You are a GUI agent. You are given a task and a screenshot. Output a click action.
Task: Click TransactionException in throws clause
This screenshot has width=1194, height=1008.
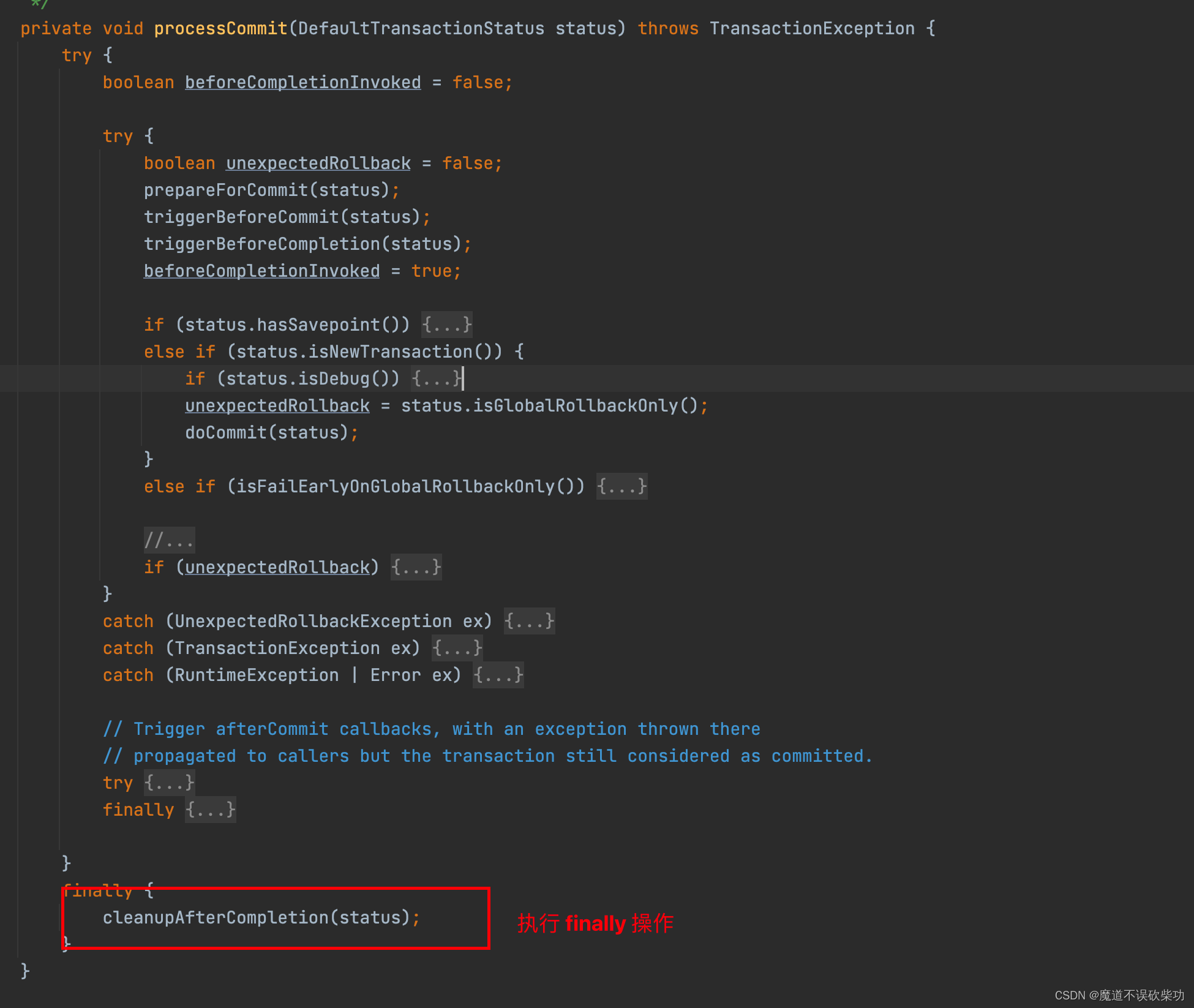pyautogui.click(x=812, y=29)
